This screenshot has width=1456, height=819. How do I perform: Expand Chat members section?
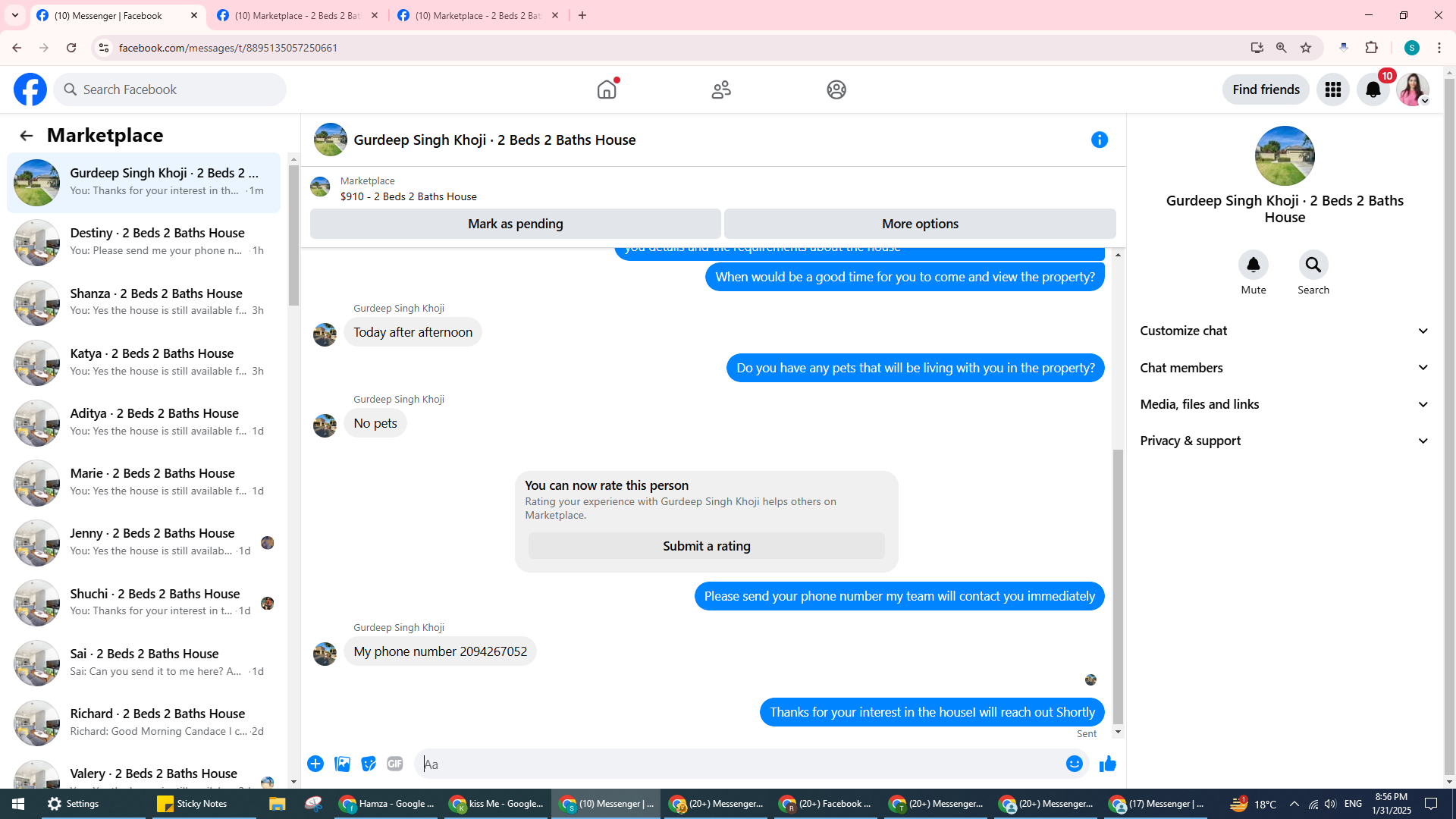(x=1285, y=368)
